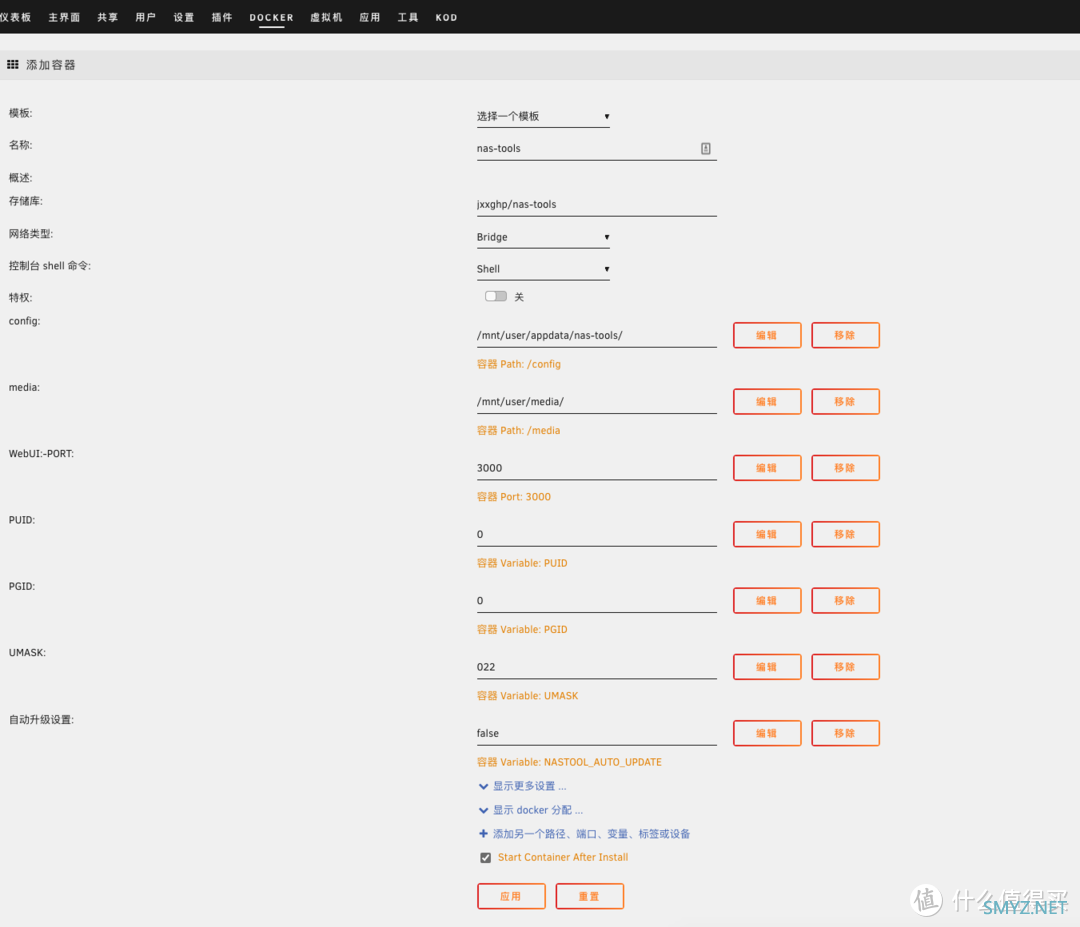This screenshot has width=1080, height=927.
Task: Click 编辑 for the media path
Action: point(767,402)
